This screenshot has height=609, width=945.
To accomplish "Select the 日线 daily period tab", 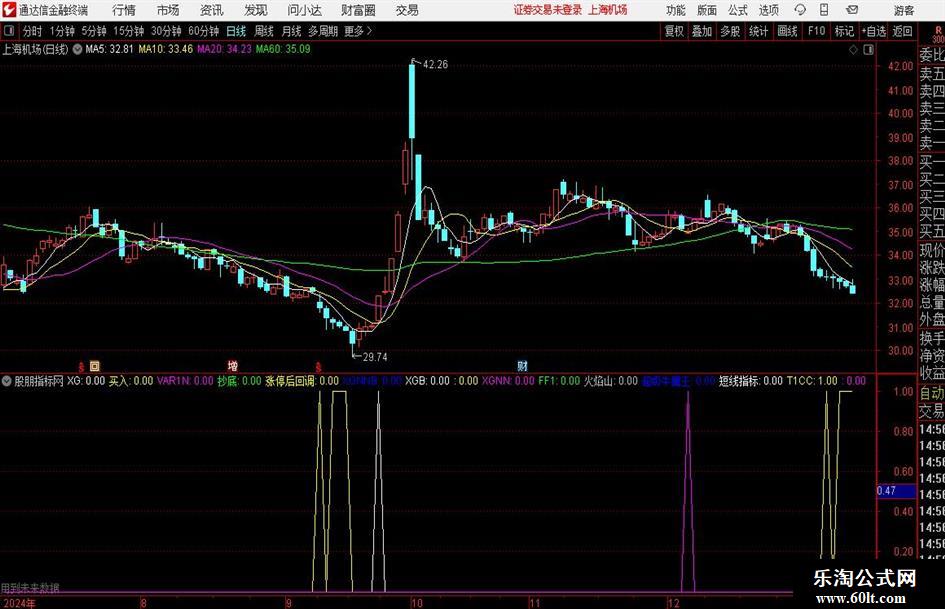I will 236,31.
